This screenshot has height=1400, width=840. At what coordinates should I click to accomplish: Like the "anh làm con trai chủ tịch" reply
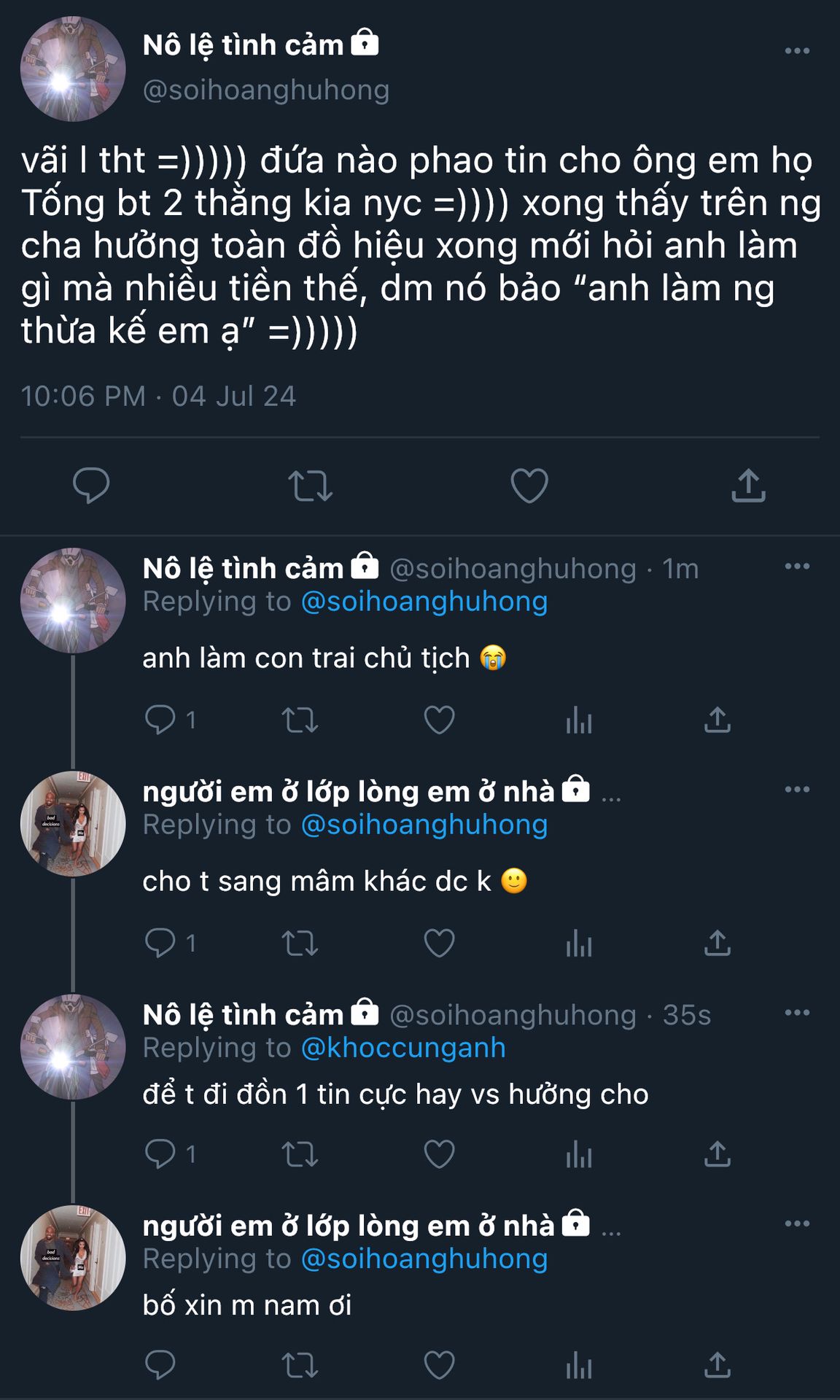(x=439, y=720)
